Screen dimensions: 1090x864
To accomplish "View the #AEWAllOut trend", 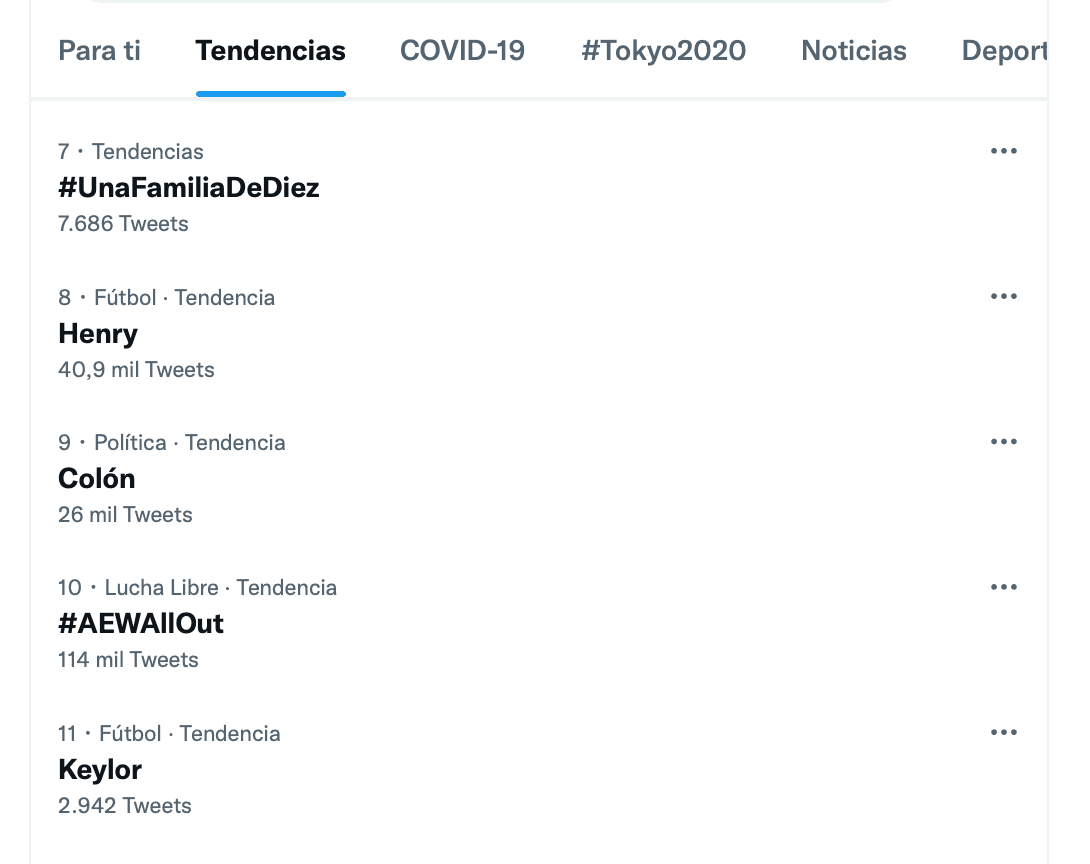I will pos(140,623).
